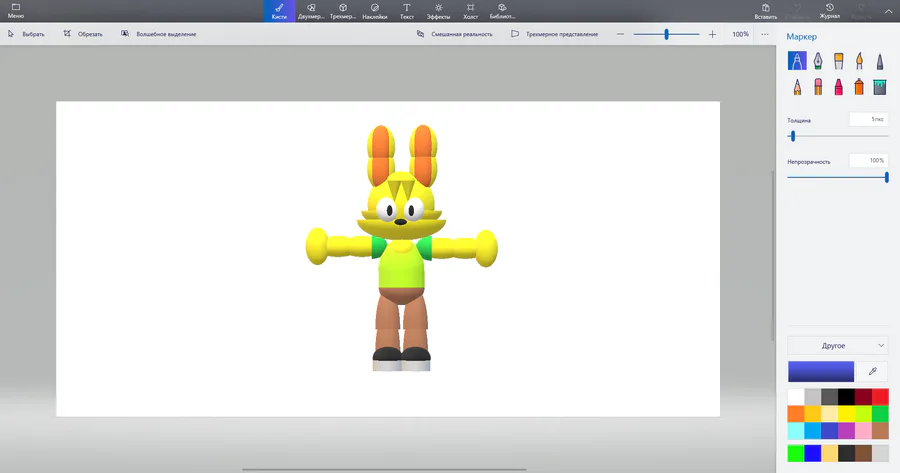This screenshot has width=900, height=473.
Task: Select the Watercolor brush tool
Action: (x=859, y=61)
